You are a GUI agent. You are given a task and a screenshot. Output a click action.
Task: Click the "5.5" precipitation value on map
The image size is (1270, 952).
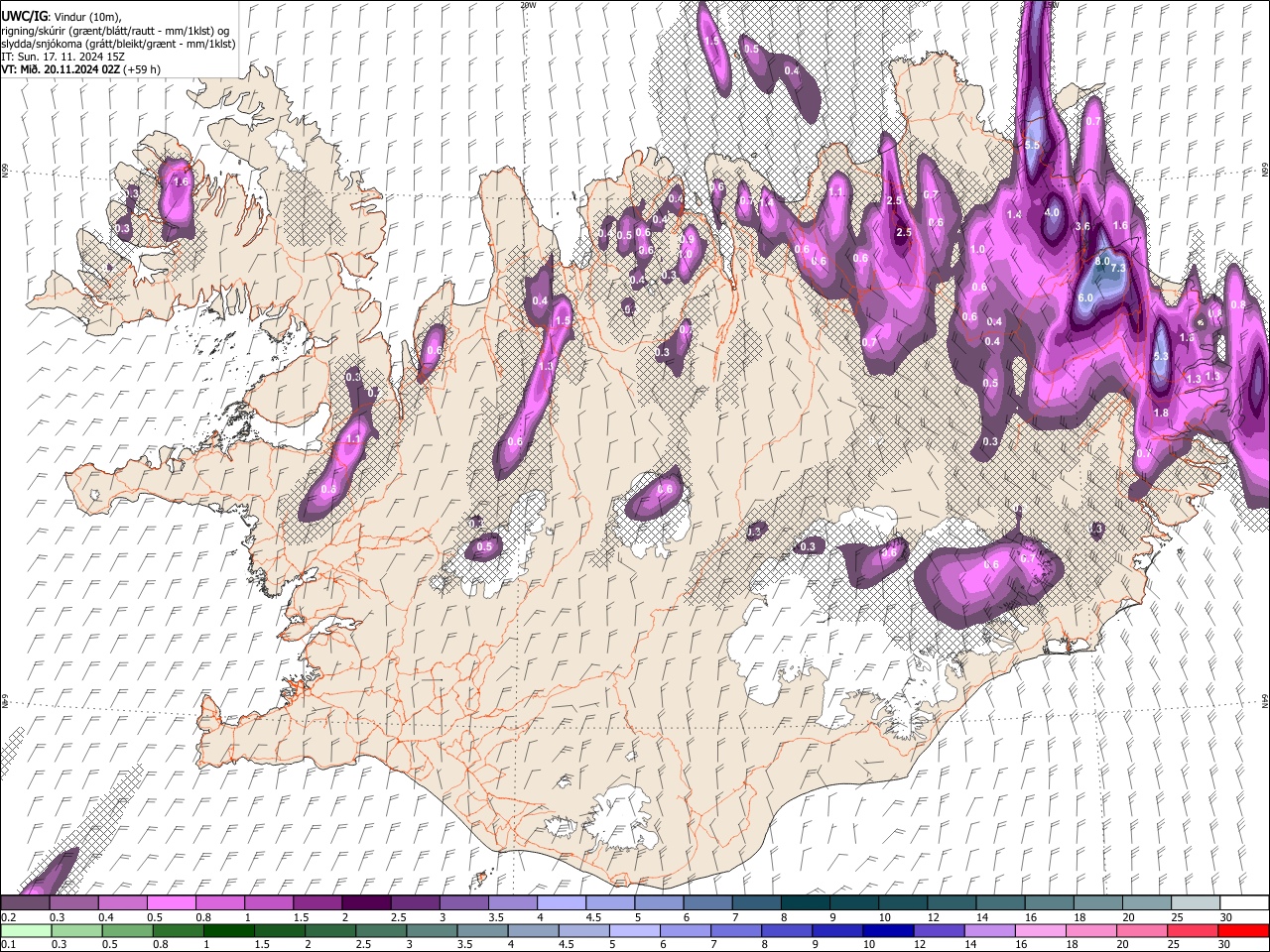pos(1032,146)
